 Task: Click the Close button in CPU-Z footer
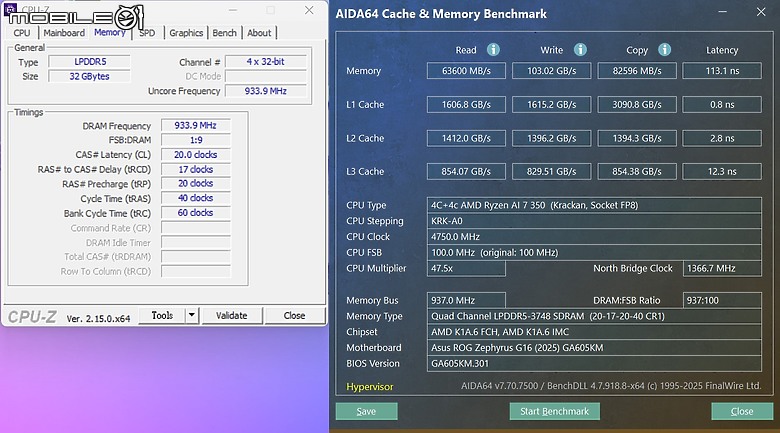click(x=294, y=315)
